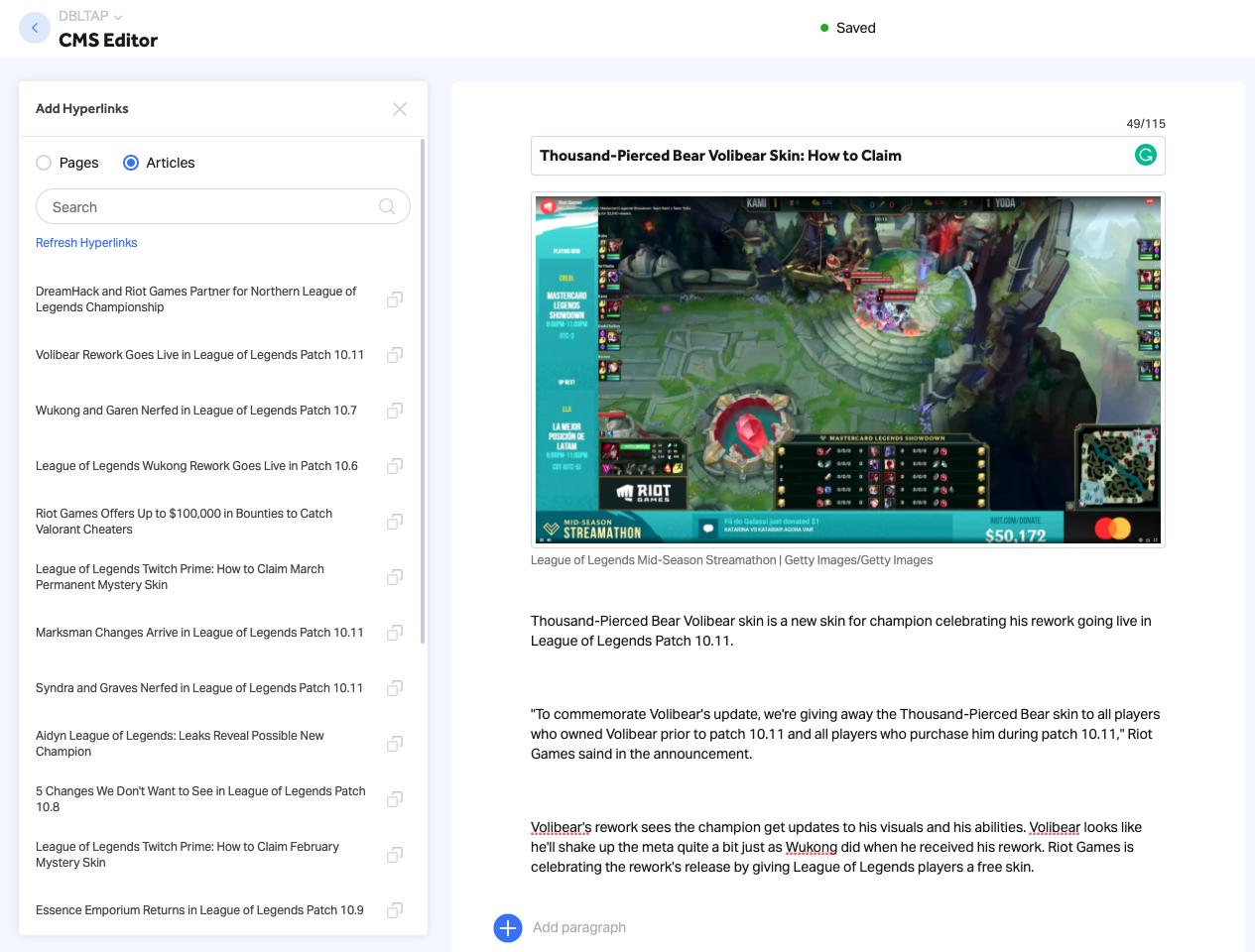This screenshot has width=1255, height=952.
Task: Click the Refresh Hyperlinks link
Action: tap(86, 243)
